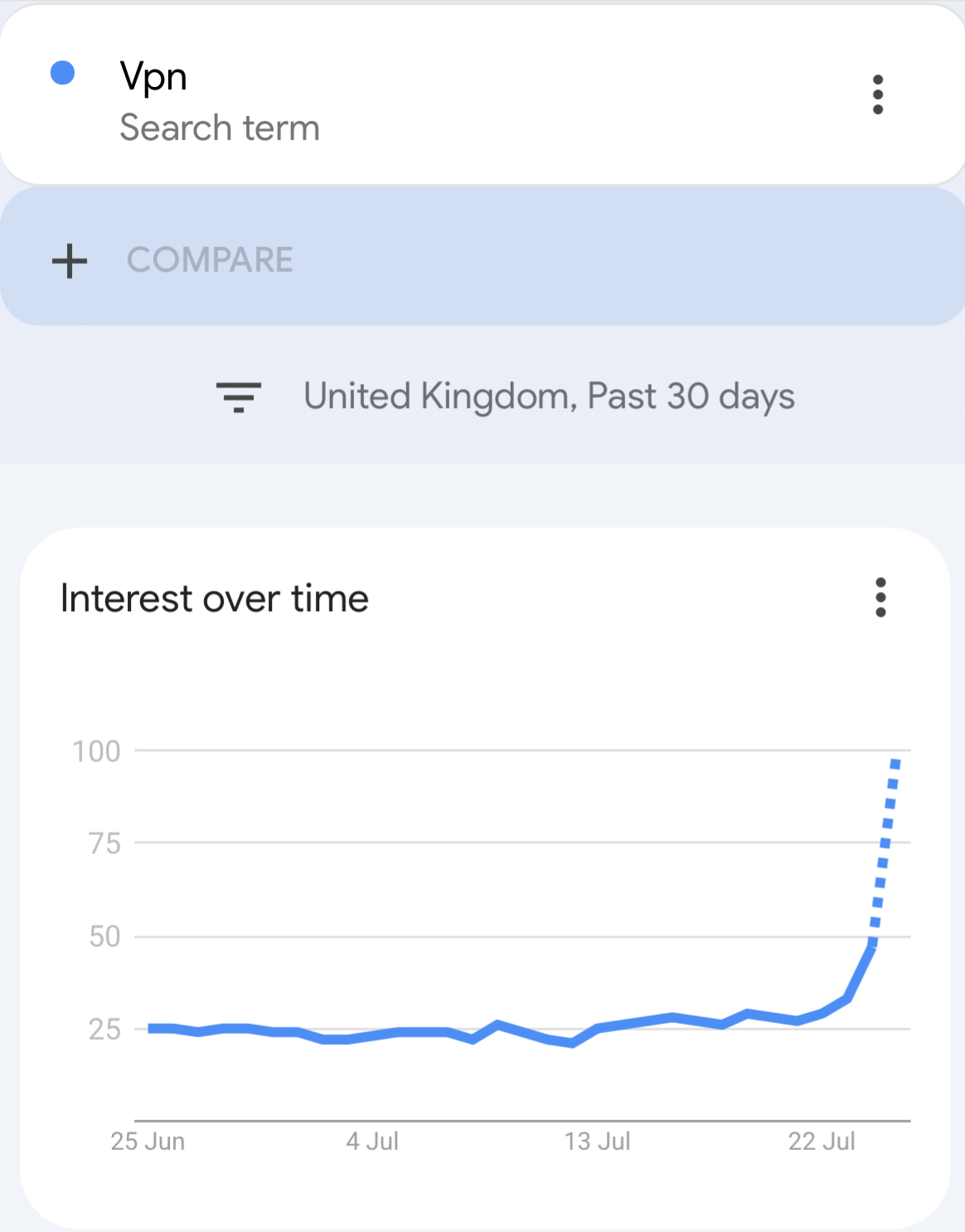This screenshot has height=1232, width=965.
Task: Click the trend line start above 25 Jun
Action: click(150, 1028)
